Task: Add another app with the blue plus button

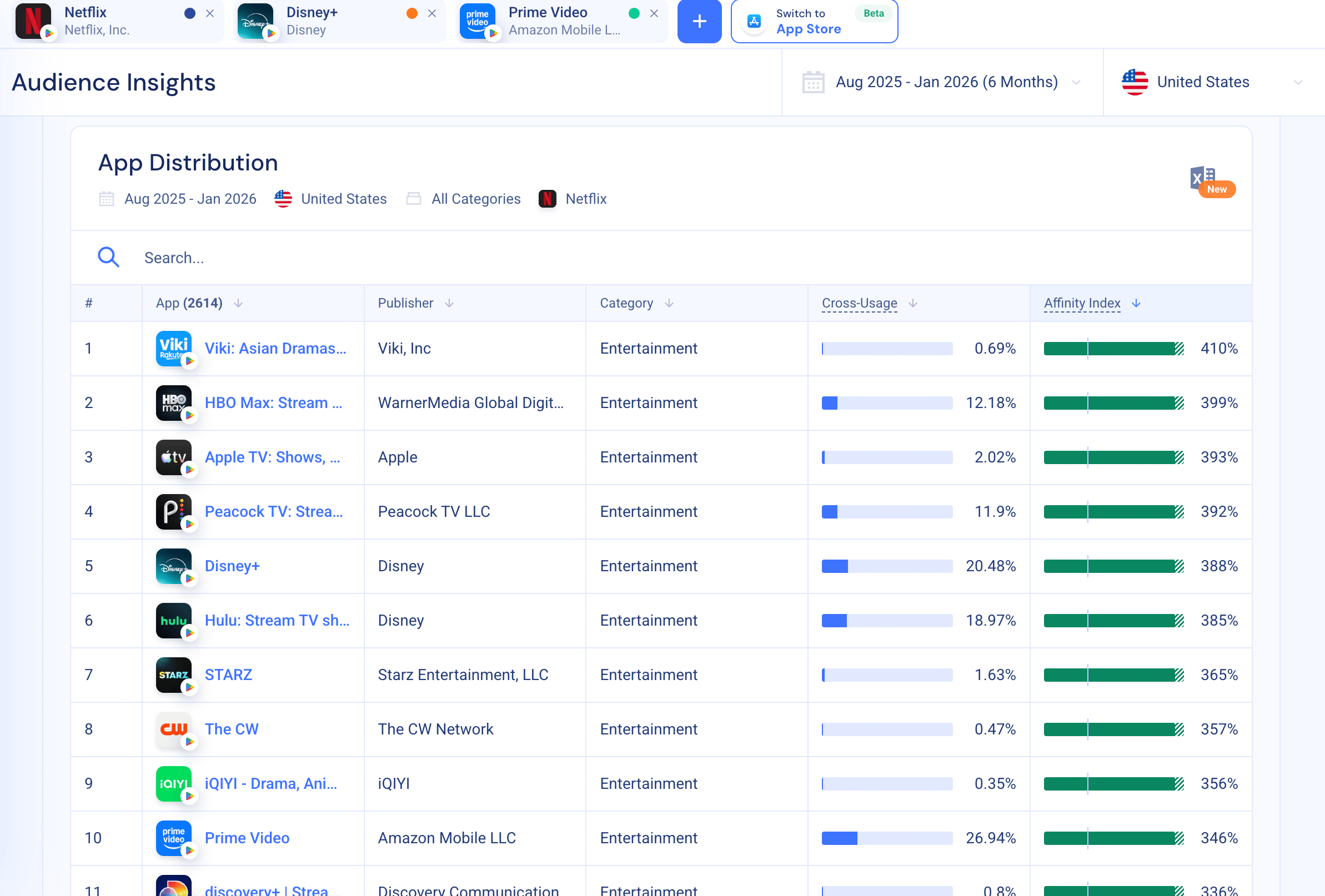Action: [700, 21]
